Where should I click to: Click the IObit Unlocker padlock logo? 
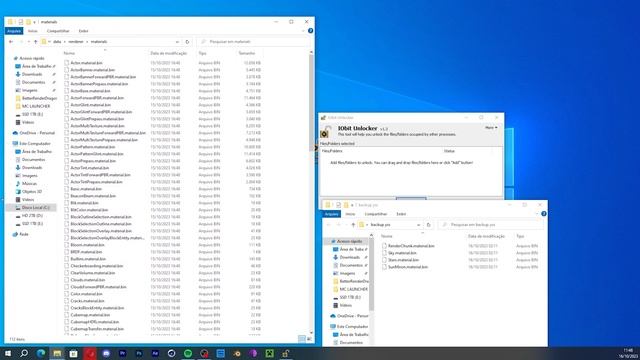click(x=326, y=131)
